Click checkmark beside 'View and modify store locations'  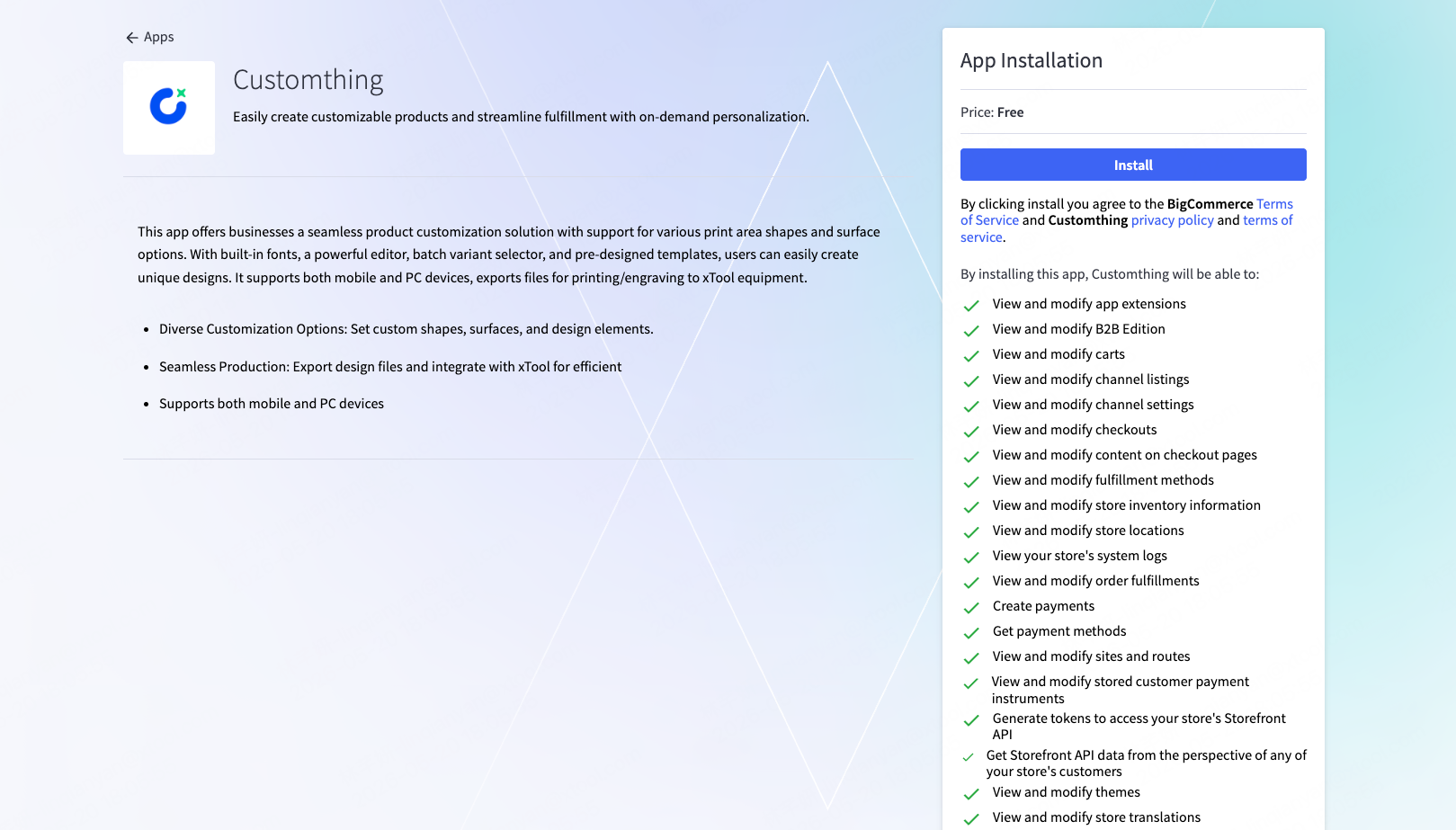pos(971,532)
